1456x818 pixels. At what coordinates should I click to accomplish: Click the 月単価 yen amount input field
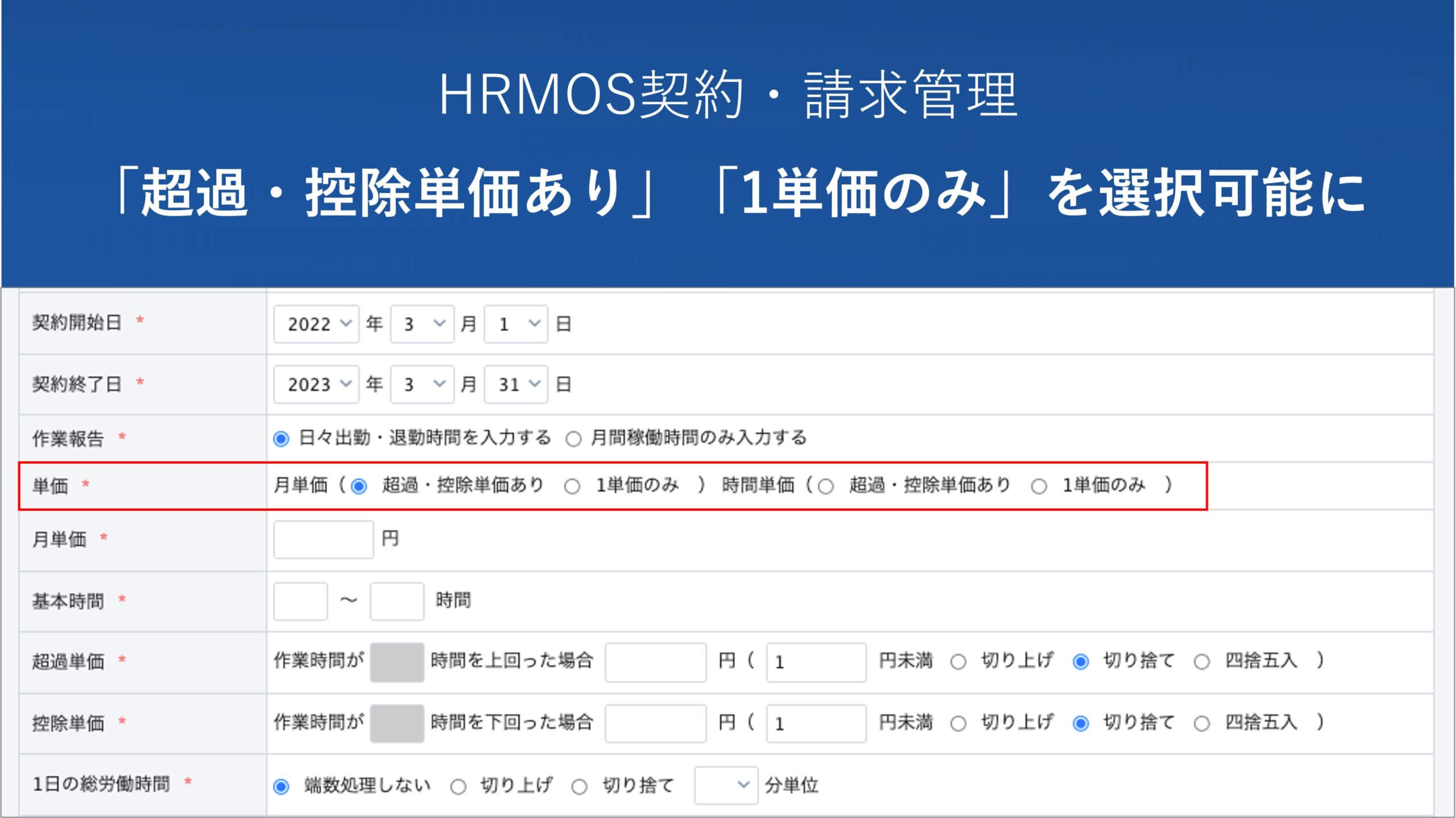click(324, 539)
